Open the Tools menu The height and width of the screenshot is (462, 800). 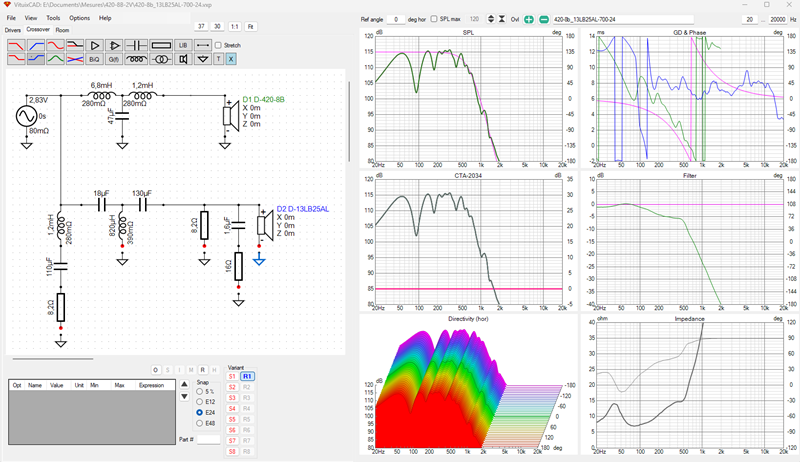(x=53, y=18)
